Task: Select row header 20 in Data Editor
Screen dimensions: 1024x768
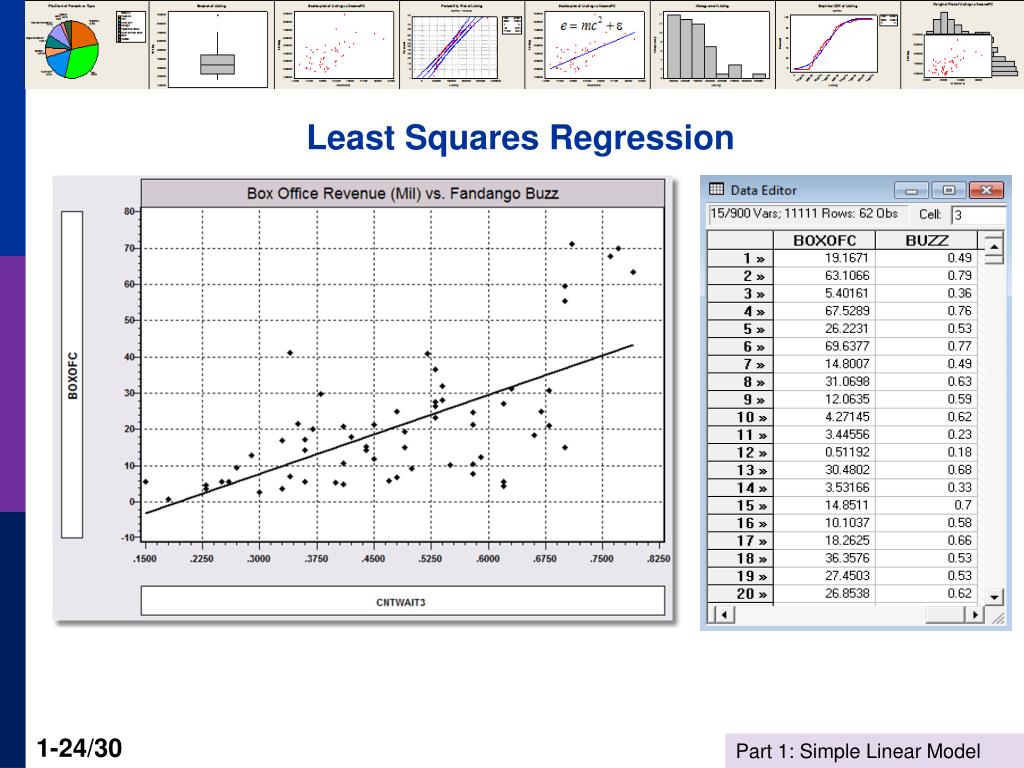Action: click(741, 594)
